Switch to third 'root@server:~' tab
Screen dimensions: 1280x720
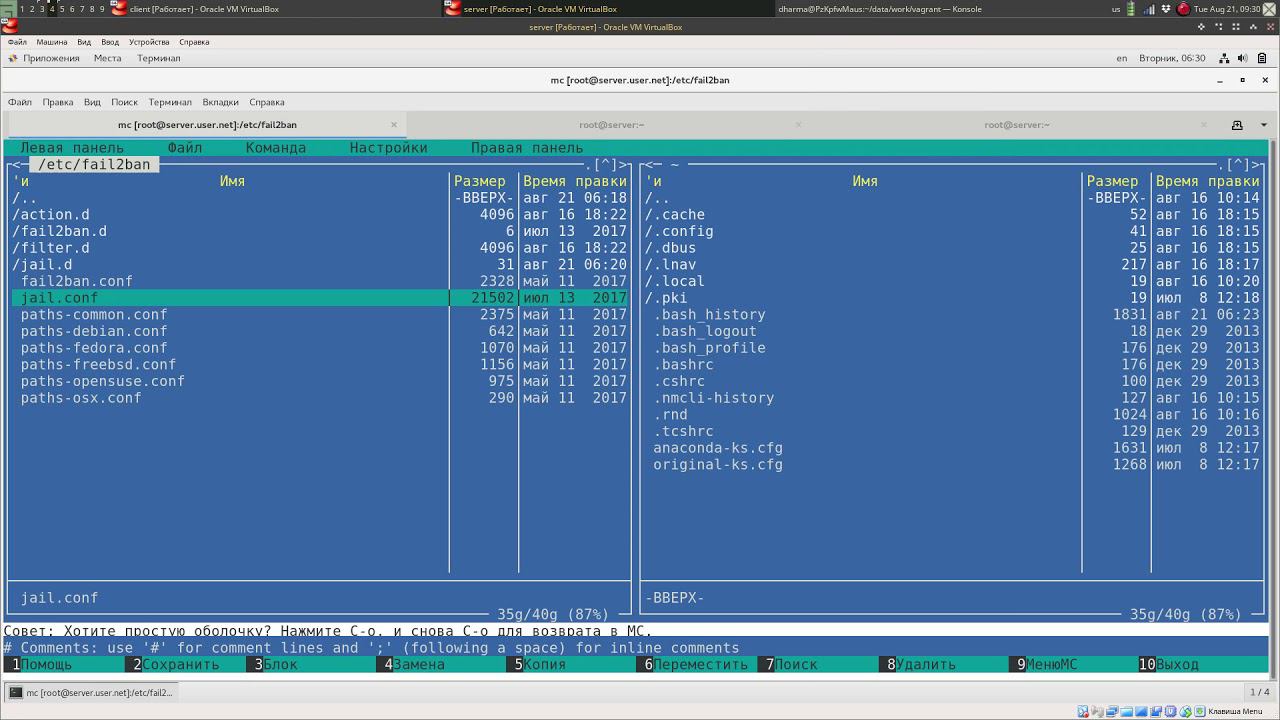(x=1016, y=125)
